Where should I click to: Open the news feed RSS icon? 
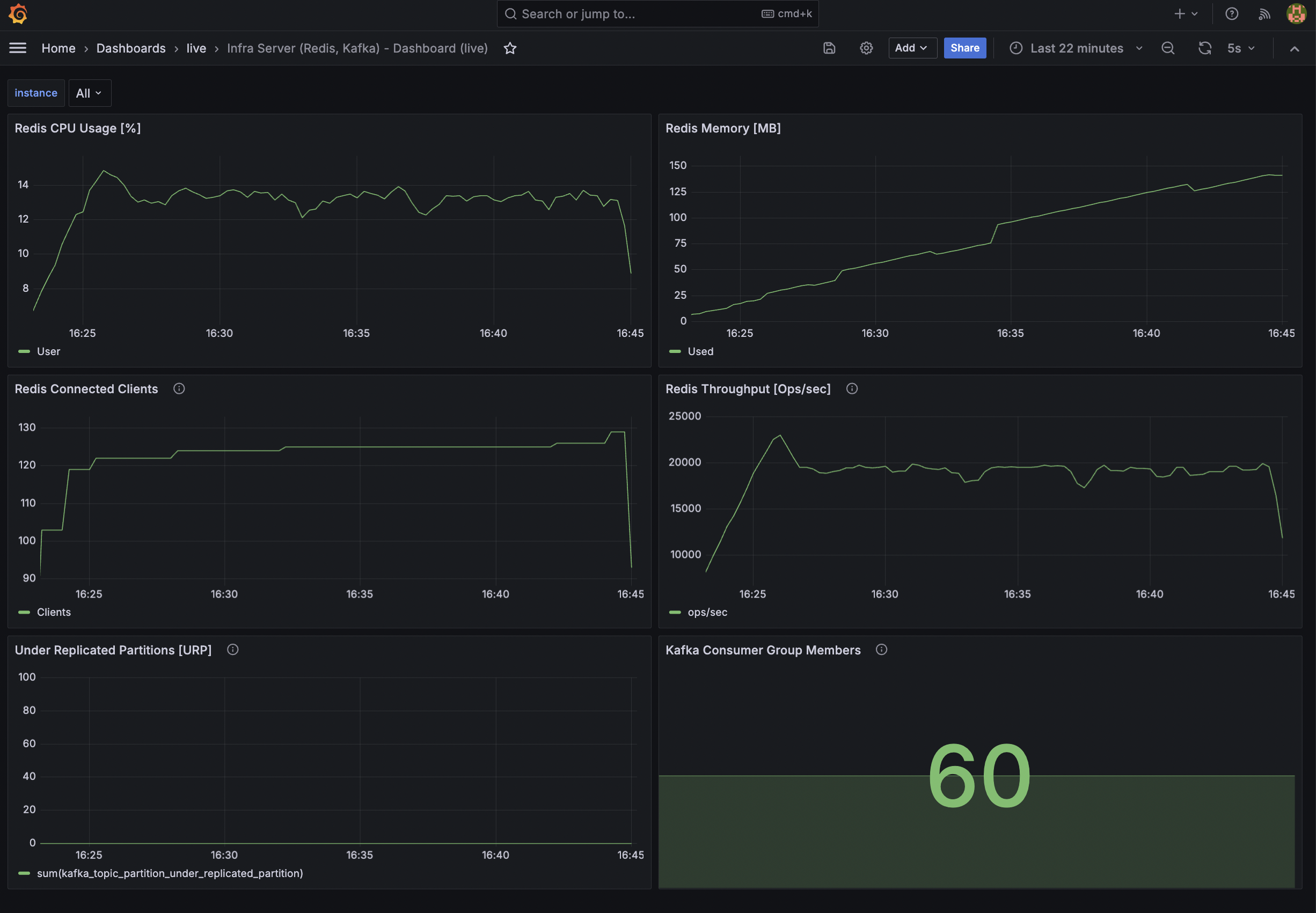click(x=1264, y=14)
